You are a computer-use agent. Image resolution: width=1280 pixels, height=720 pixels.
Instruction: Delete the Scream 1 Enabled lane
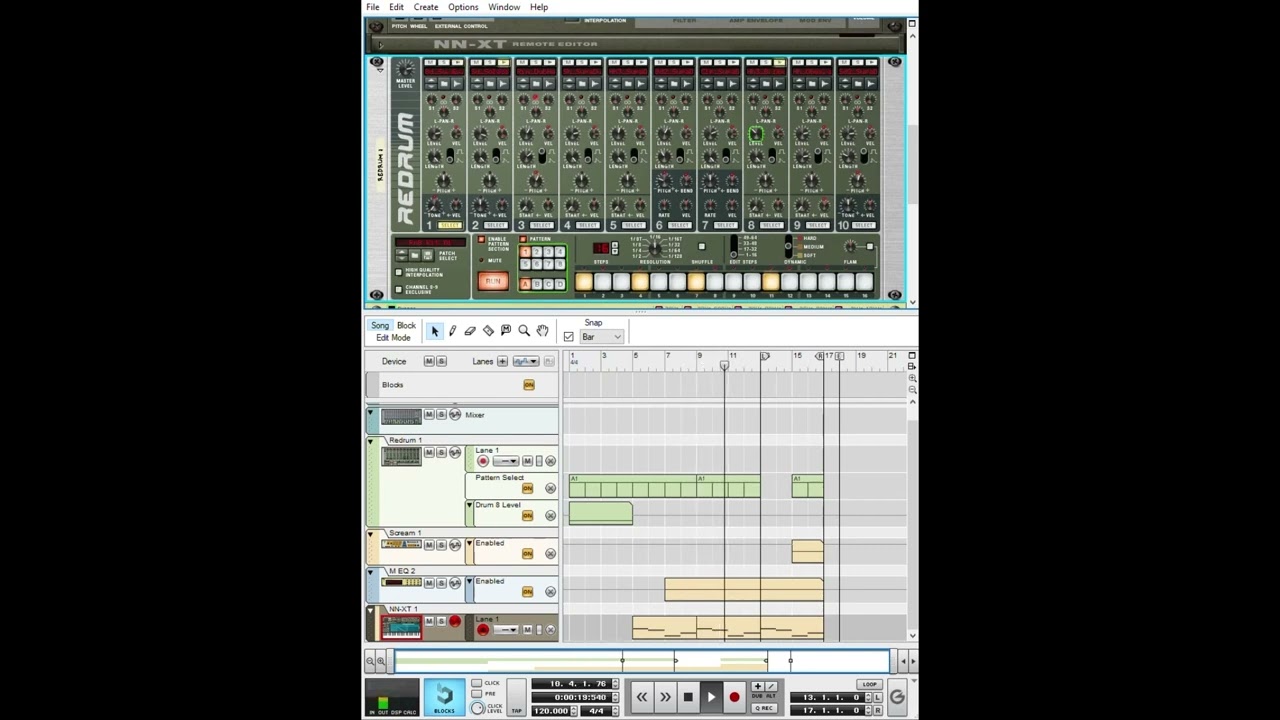(550, 553)
